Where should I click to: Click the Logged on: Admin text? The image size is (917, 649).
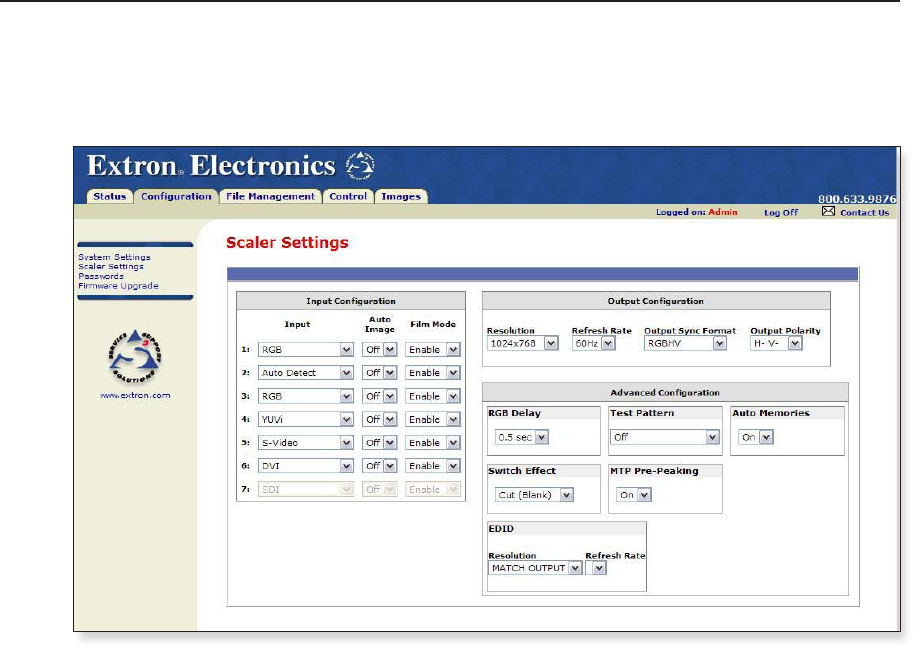(x=697, y=212)
